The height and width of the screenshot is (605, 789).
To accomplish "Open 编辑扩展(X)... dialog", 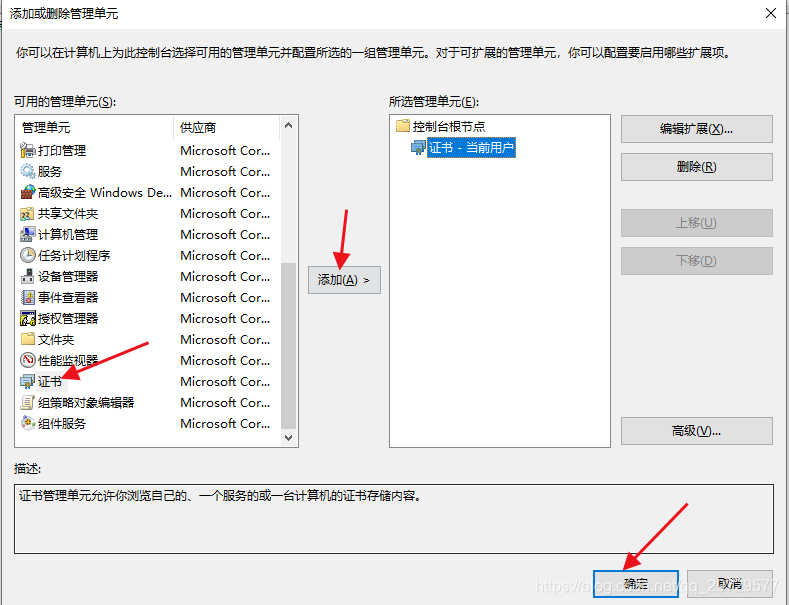I will click(x=696, y=129).
